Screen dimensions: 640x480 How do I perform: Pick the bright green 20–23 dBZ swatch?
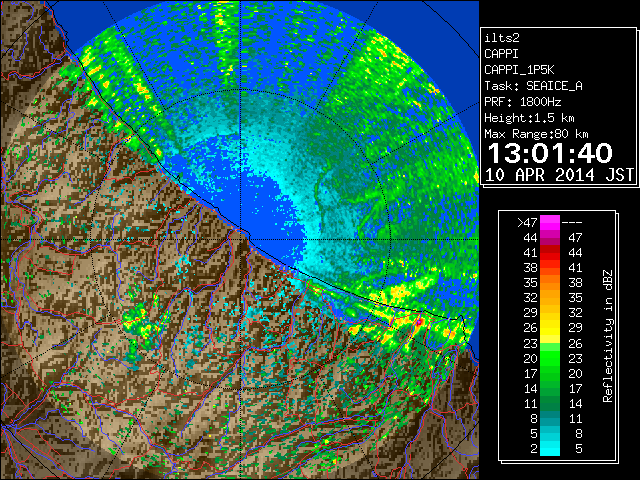point(550,358)
